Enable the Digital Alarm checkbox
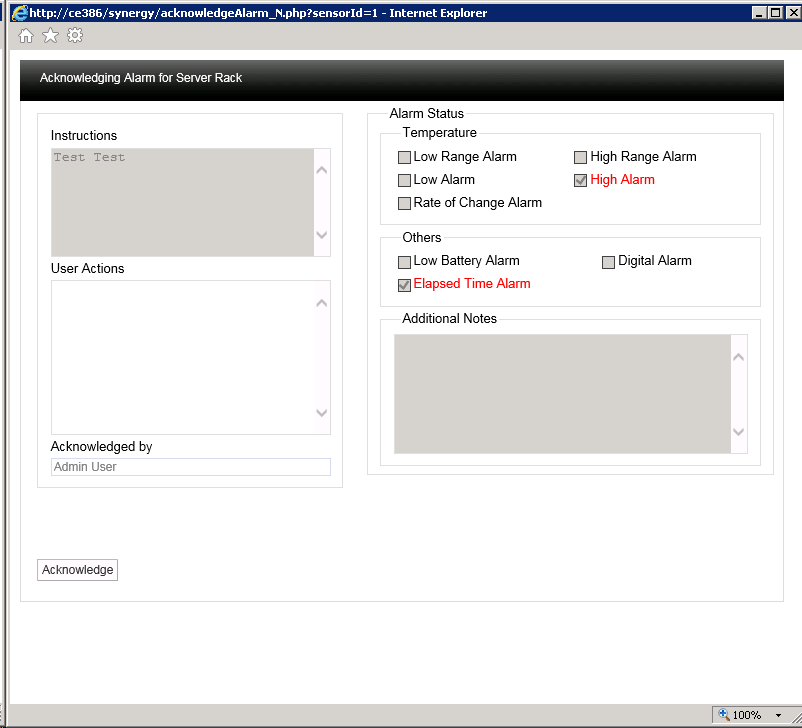 click(x=608, y=261)
